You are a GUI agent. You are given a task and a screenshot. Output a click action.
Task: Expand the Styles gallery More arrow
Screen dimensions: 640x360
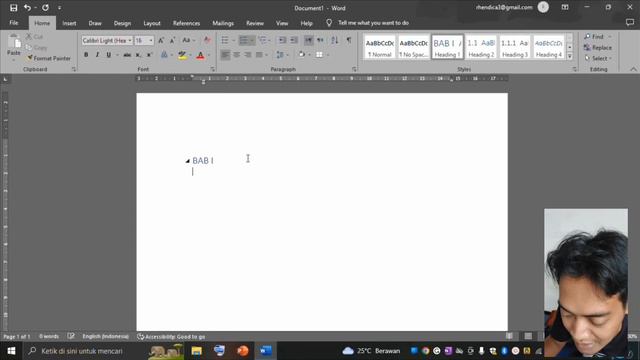coord(570,56)
